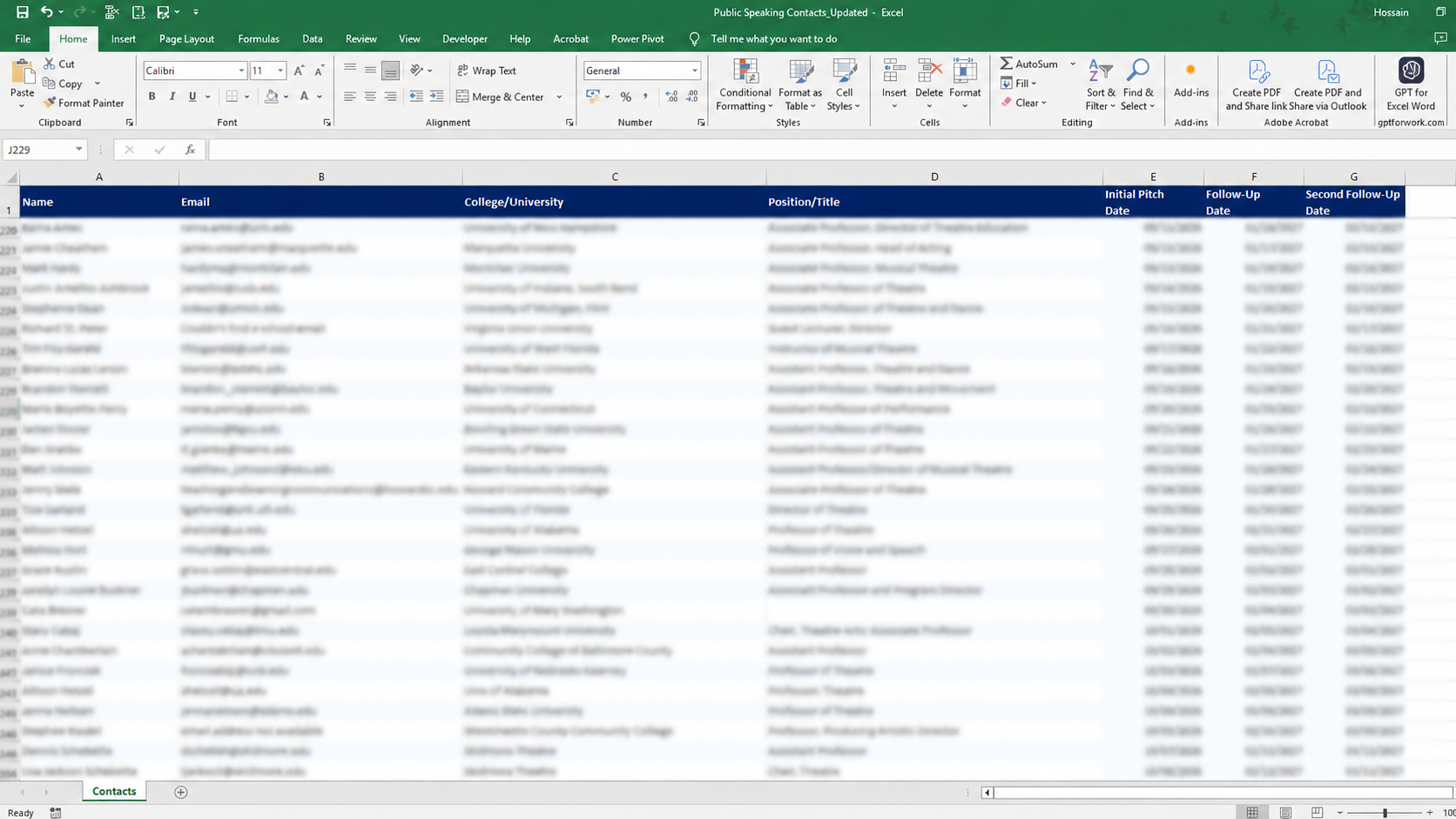1456x819 pixels.
Task: Open the font size 11 dropdown
Action: point(280,70)
